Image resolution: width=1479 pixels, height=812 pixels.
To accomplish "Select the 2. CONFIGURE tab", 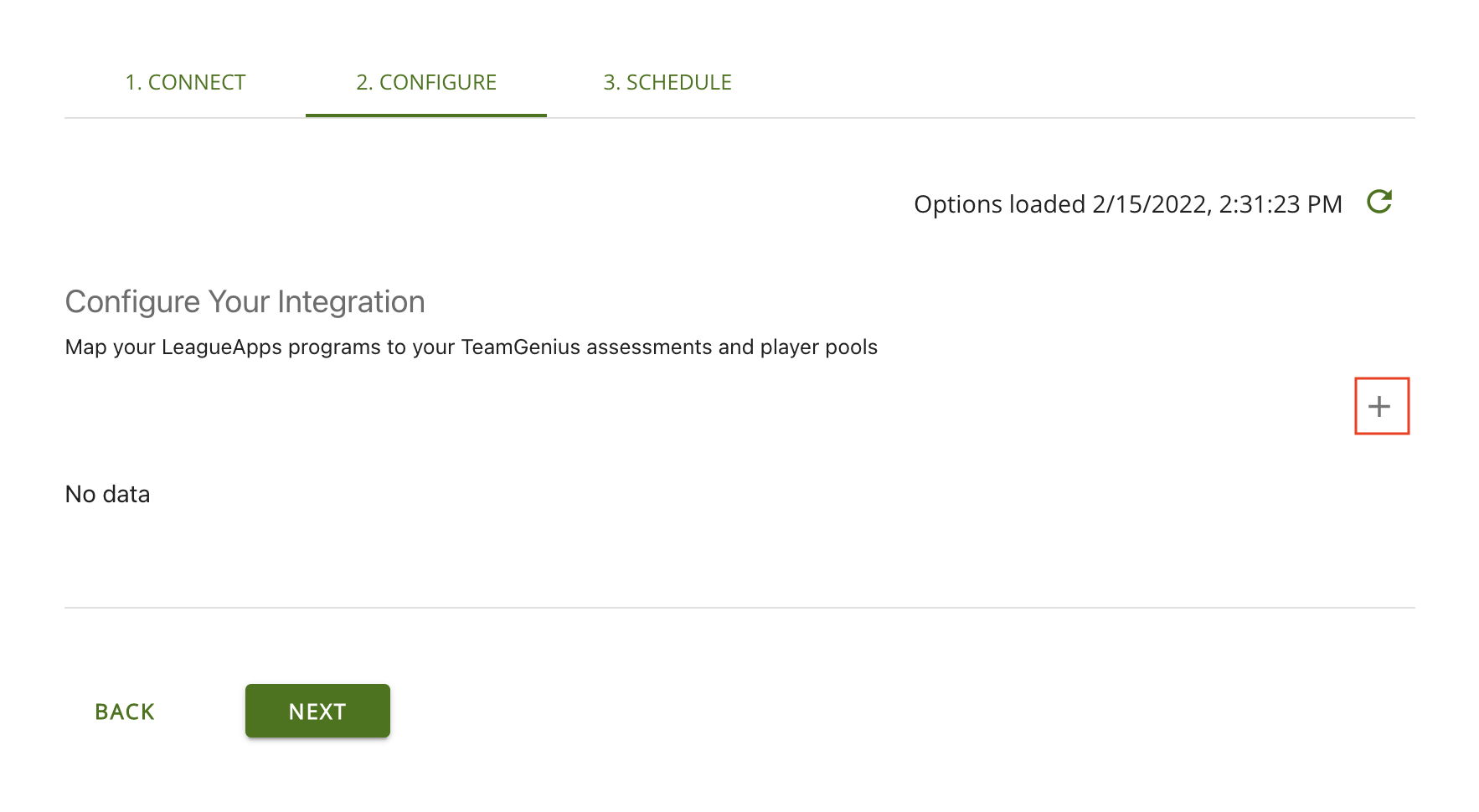I will [426, 82].
